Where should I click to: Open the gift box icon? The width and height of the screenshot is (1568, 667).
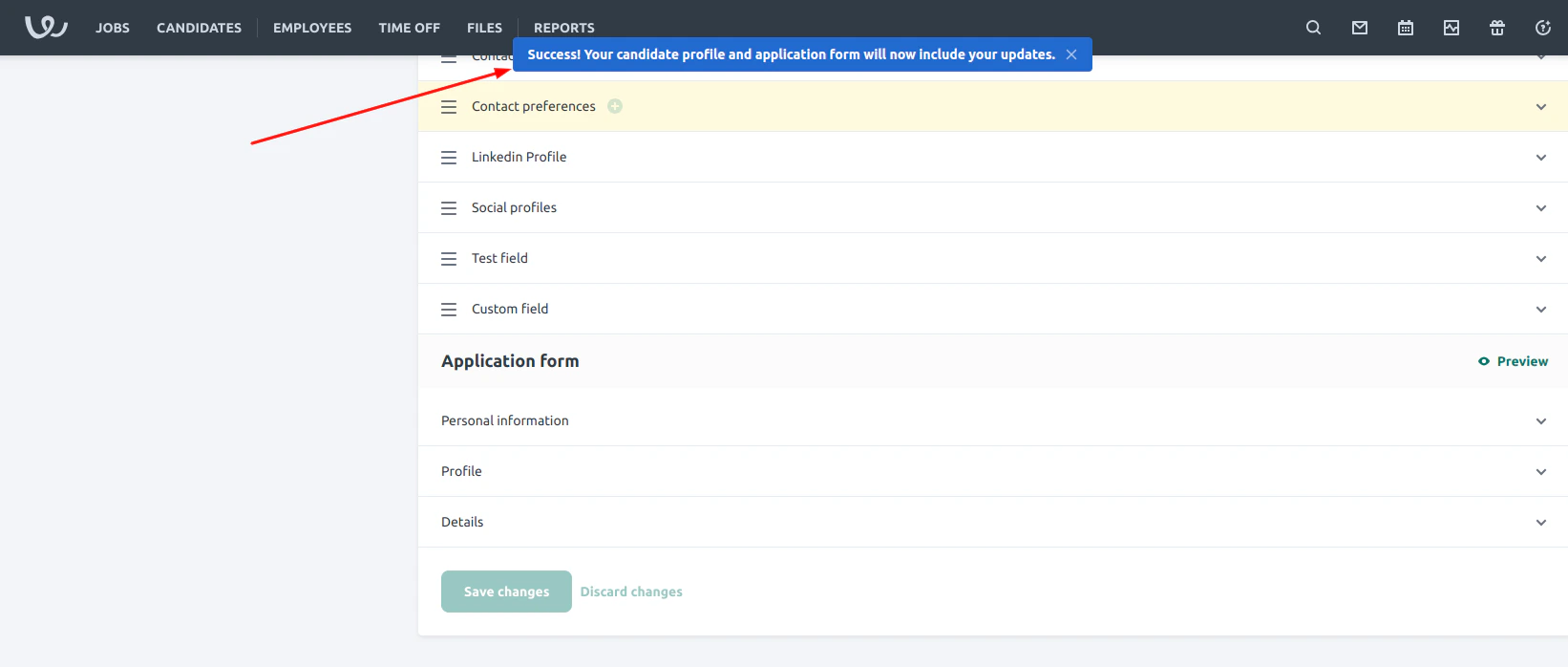1497,28
